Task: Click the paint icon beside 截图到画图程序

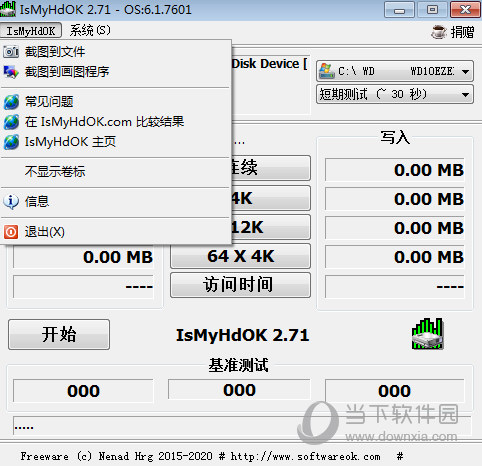Action: (11, 72)
